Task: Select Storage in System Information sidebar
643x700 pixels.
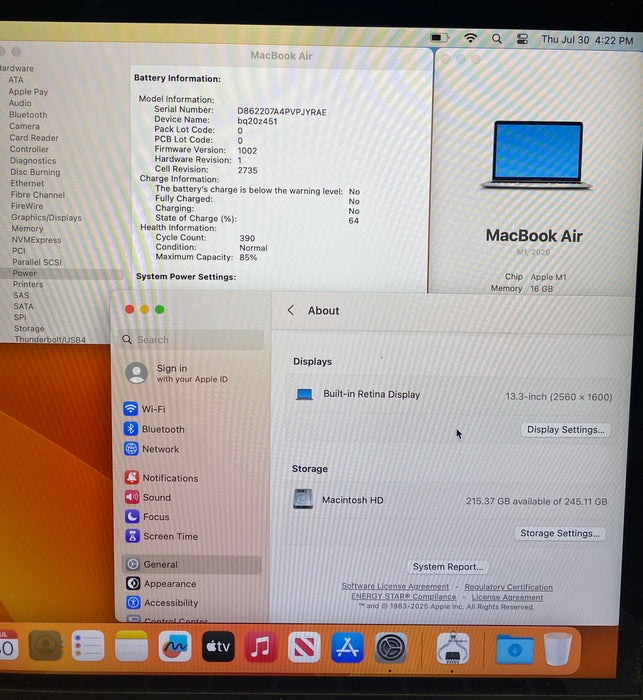Action: pyautogui.click(x=29, y=328)
